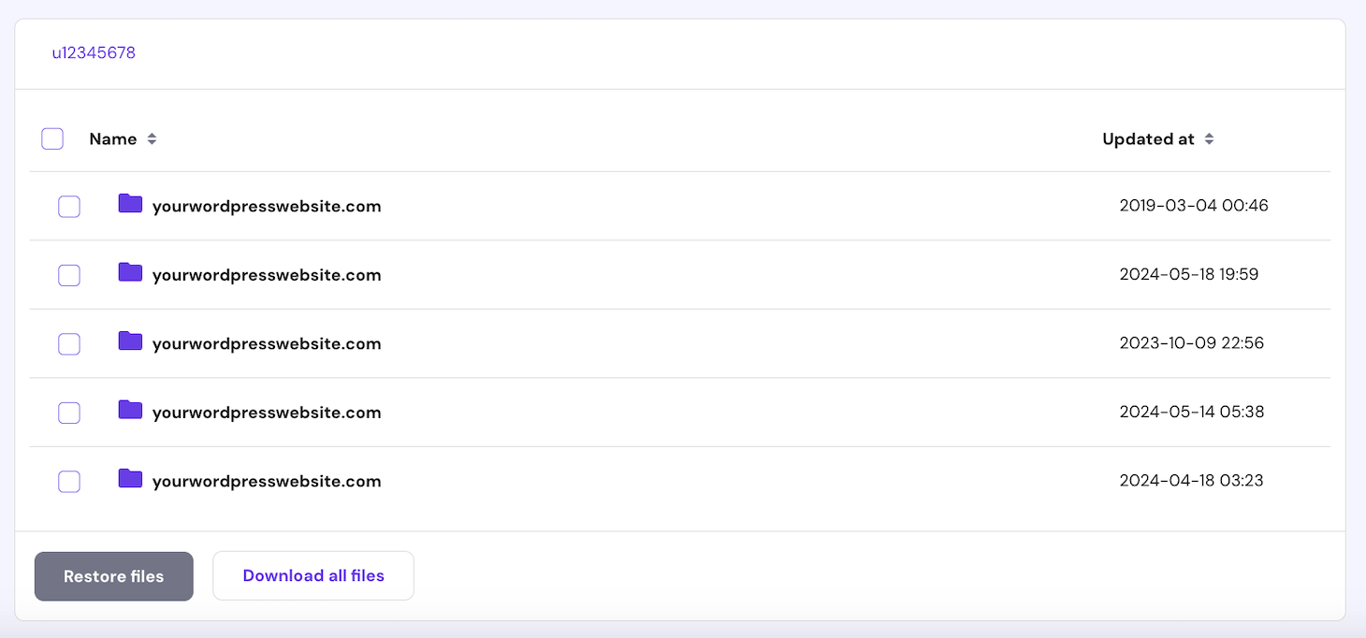
Task: Open yourwordpresswebsite.com in the last row
Action: (266, 481)
